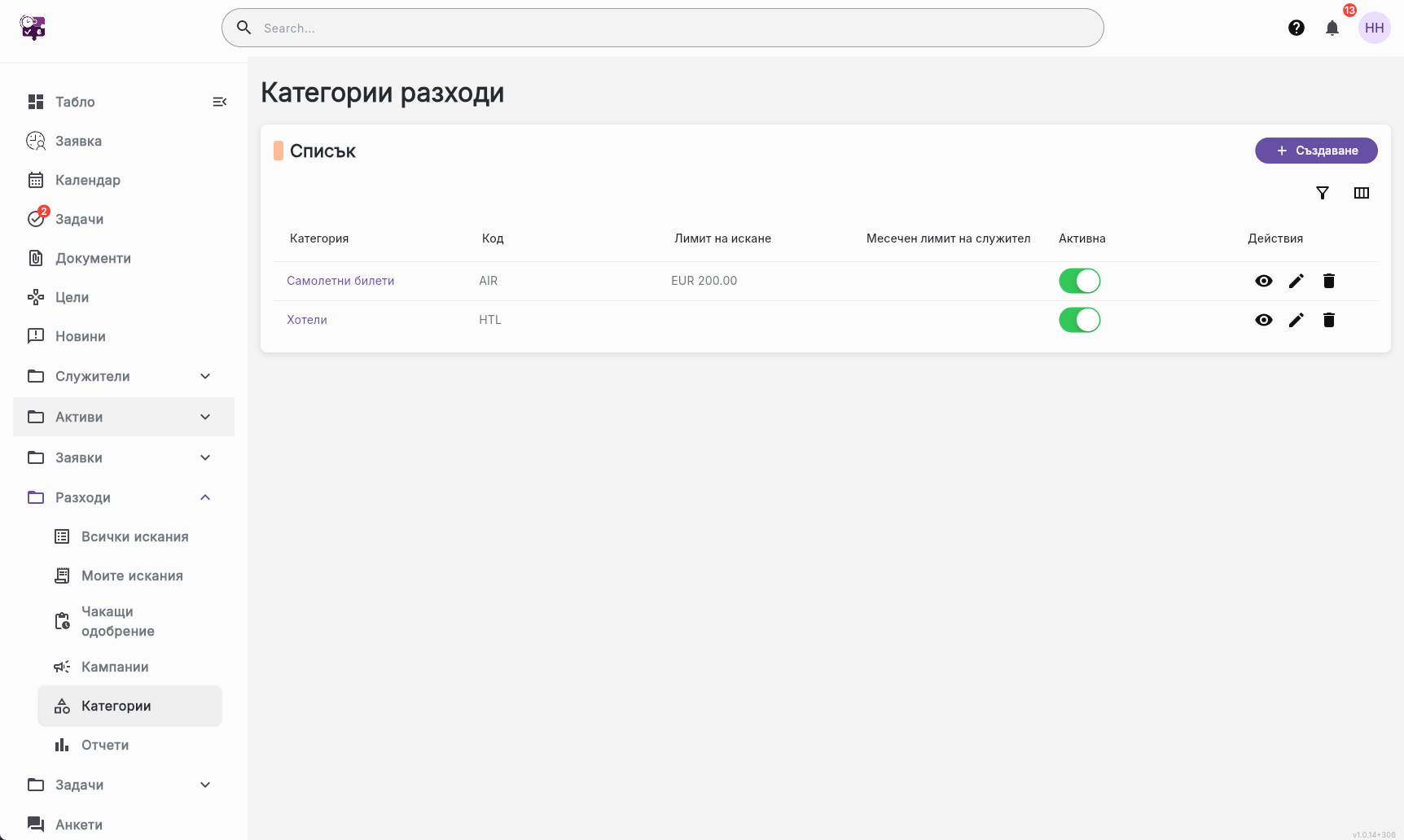Screen dimensions: 1404x840
Task: Open the Кампании menu item
Action: [130, 667]
